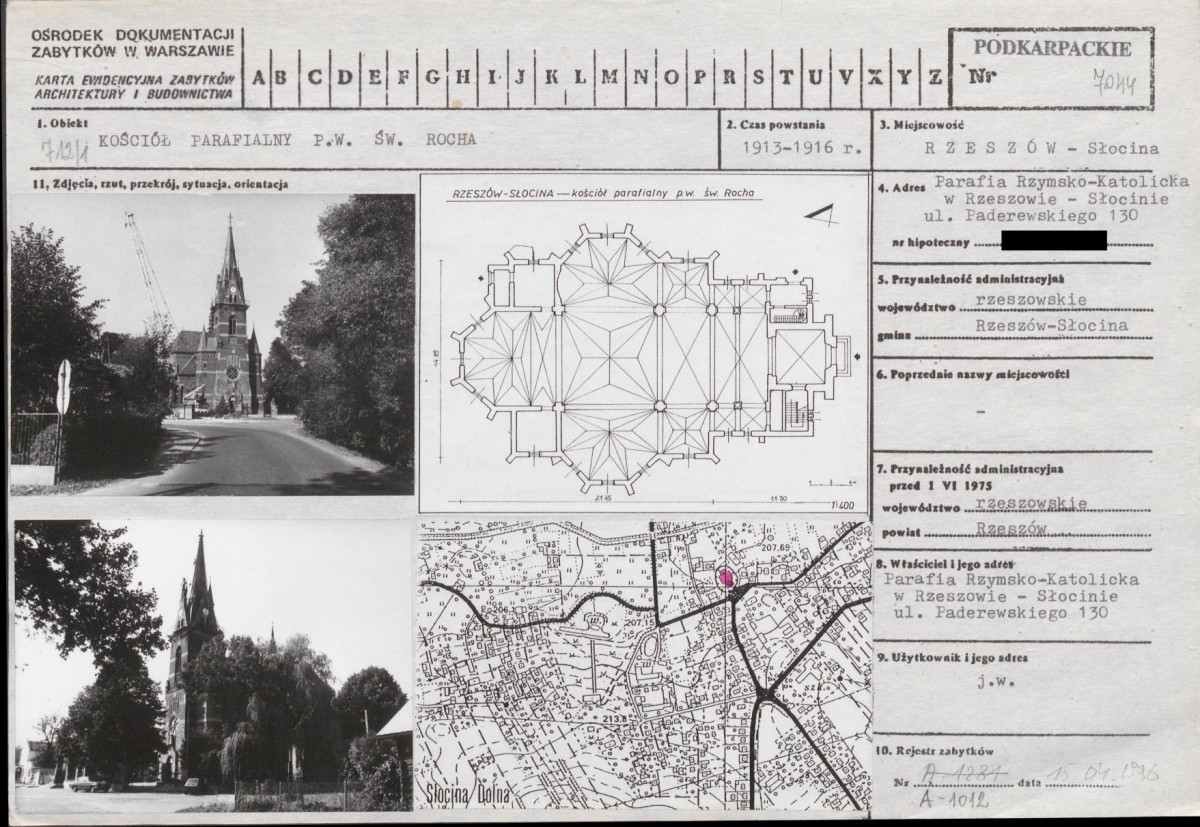
Task: Click the PODKARPACKIE stamp box
Action: [1051, 66]
